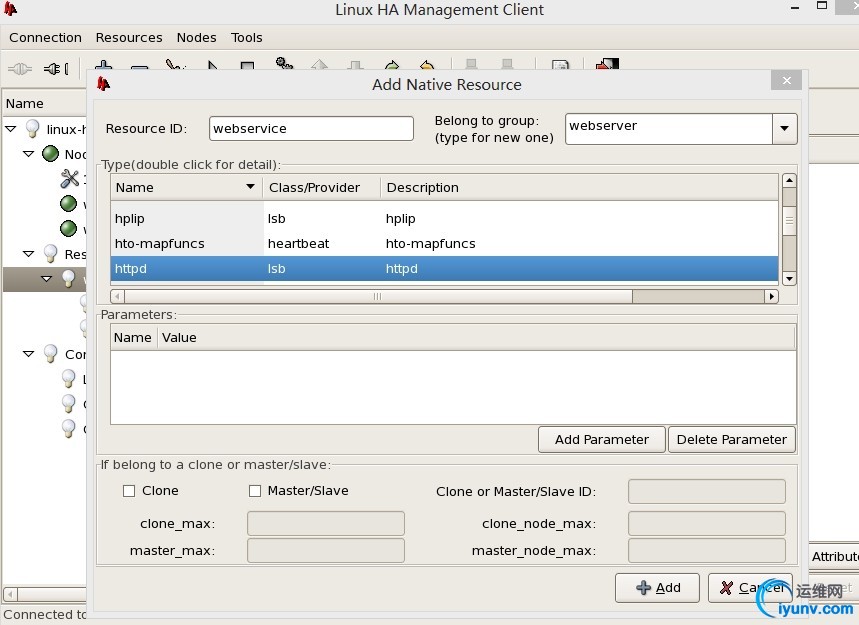Screen dimensions: 859x625
Task: Click the Add Parameter button
Action: click(x=602, y=440)
